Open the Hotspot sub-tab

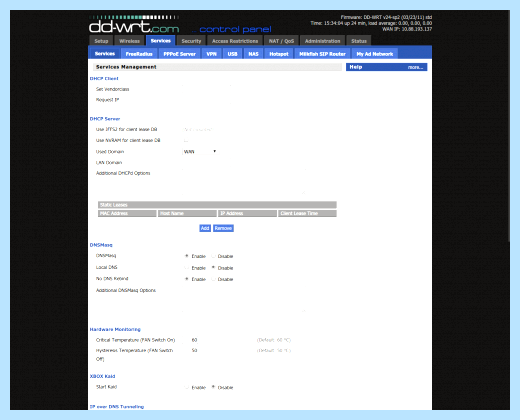(x=279, y=54)
